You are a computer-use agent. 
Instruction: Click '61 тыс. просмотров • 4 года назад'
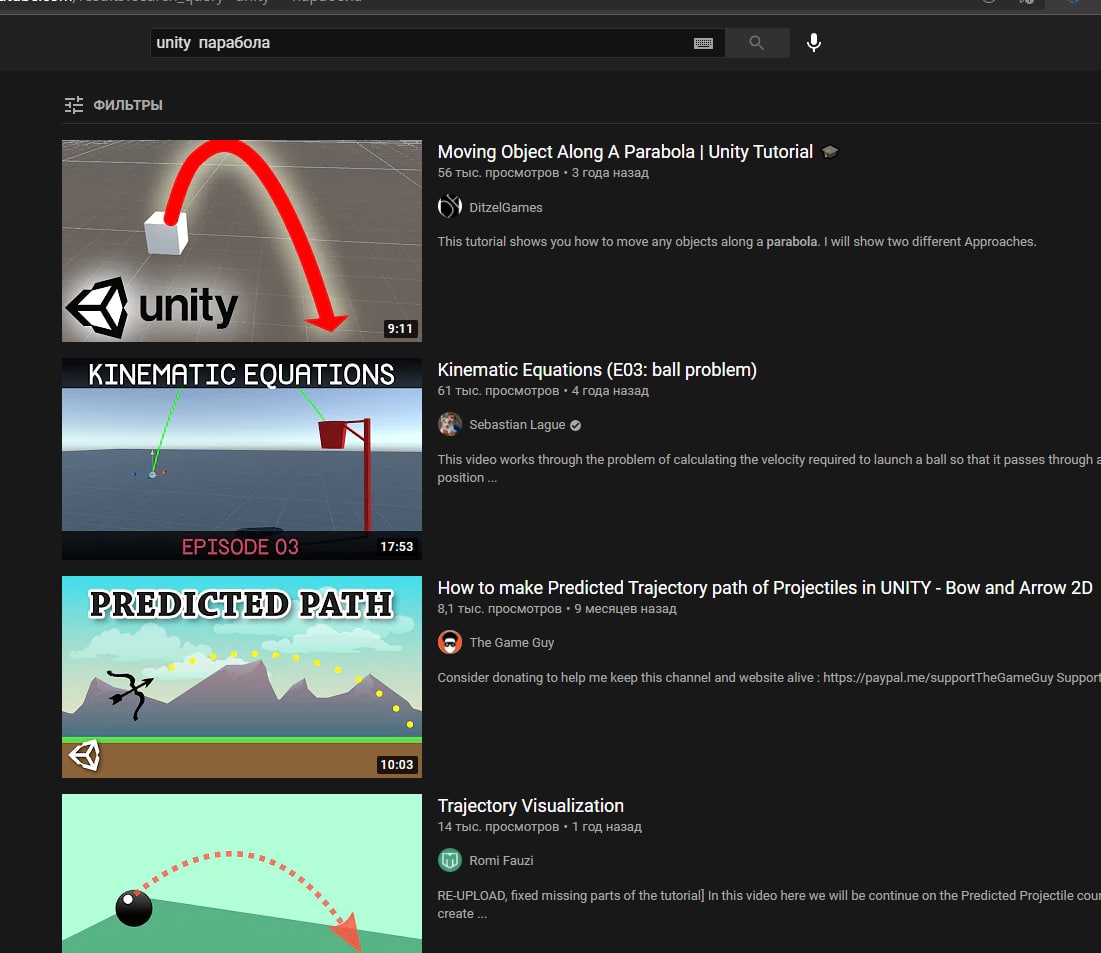pyautogui.click(x=543, y=390)
